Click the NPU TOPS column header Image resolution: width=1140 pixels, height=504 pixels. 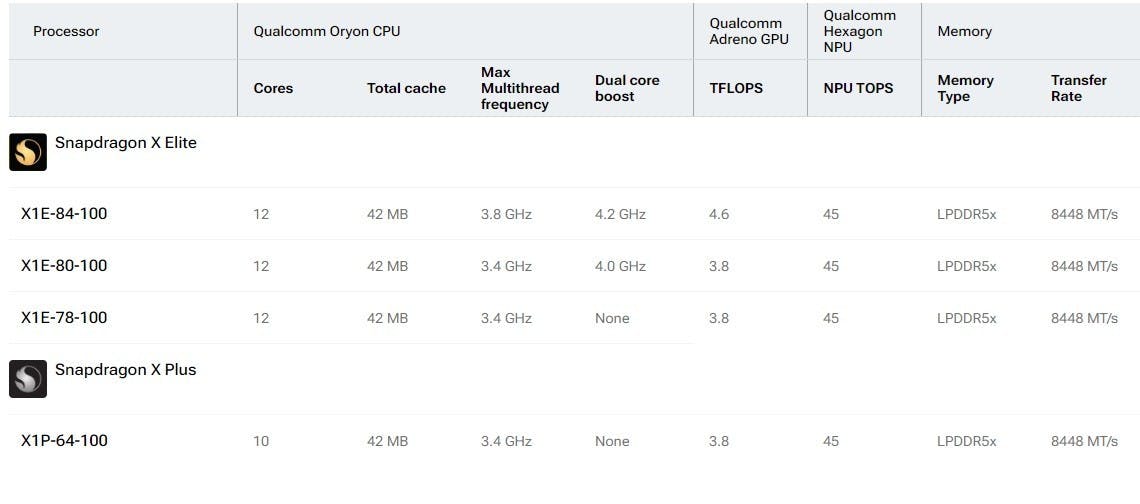859,88
